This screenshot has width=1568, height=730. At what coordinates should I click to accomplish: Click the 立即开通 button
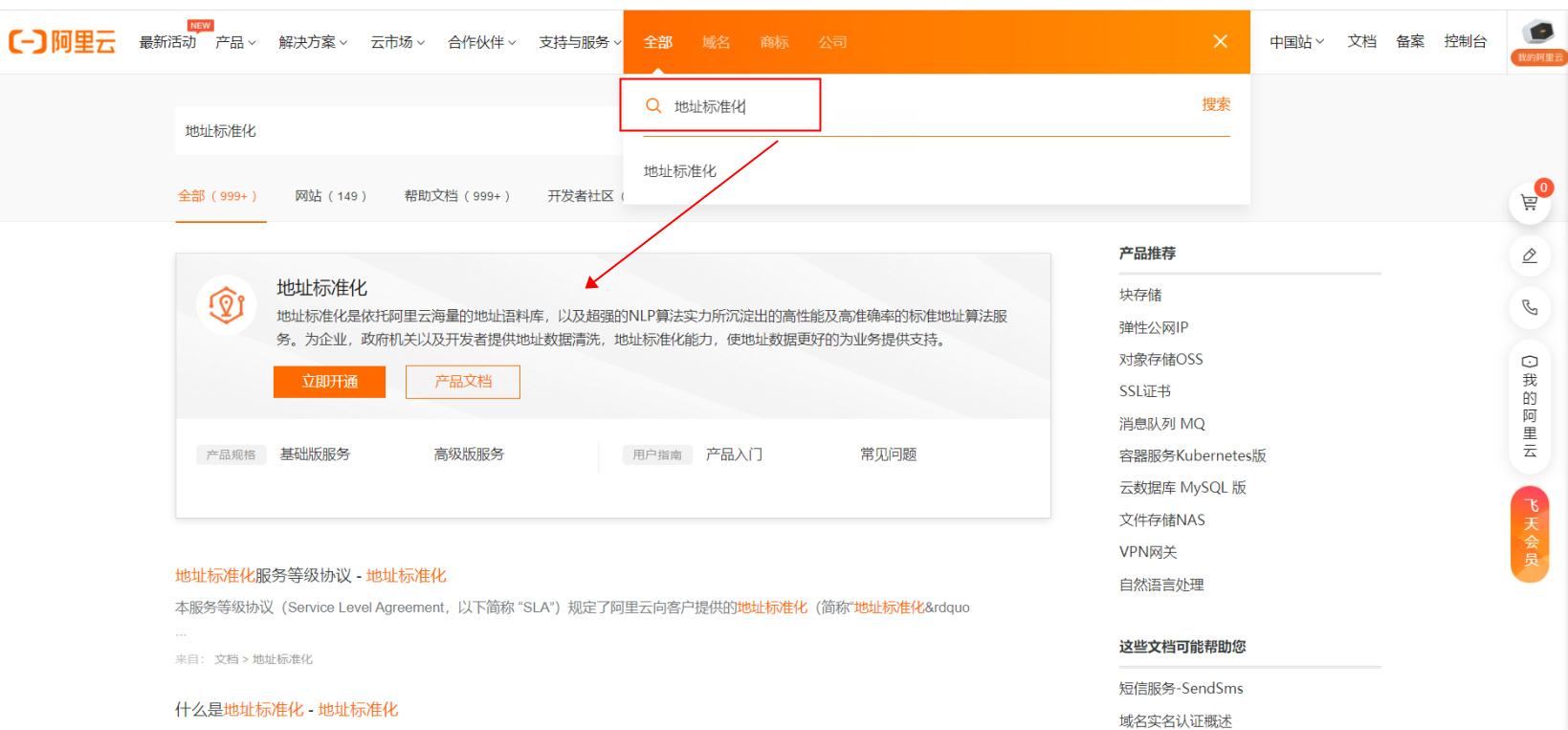[x=330, y=382]
